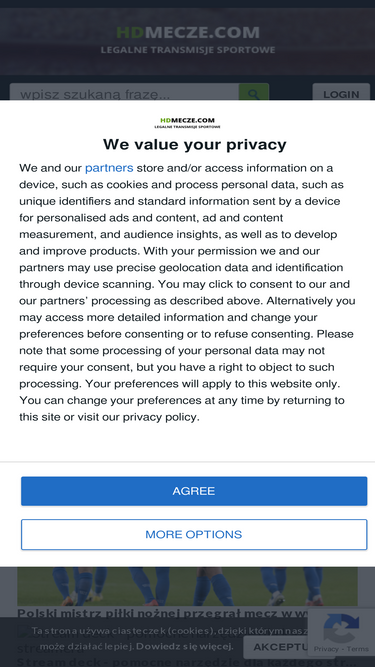The image size is (375, 667).
Task: Select MORE OPTIONS in the privacy dialog
Action: pyautogui.click(x=194, y=534)
